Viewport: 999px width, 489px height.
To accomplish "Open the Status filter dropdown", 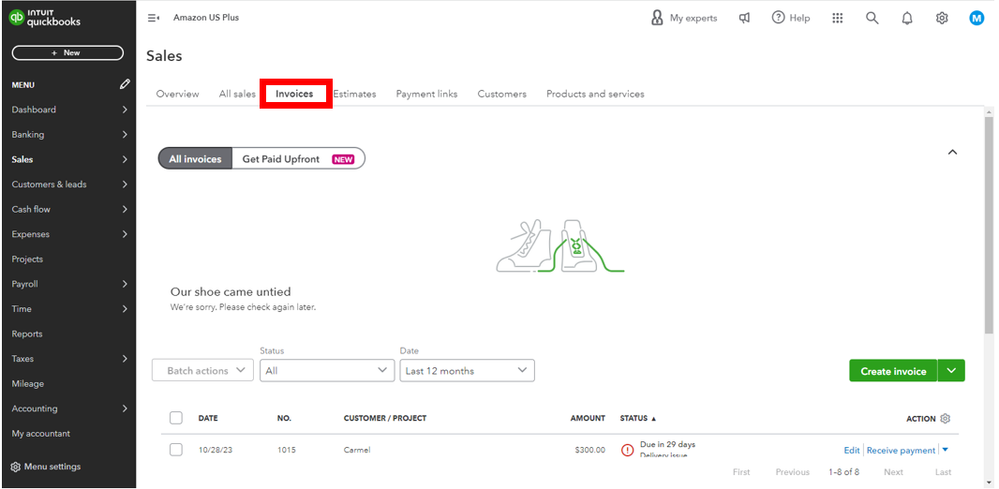I will pyautogui.click(x=327, y=371).
